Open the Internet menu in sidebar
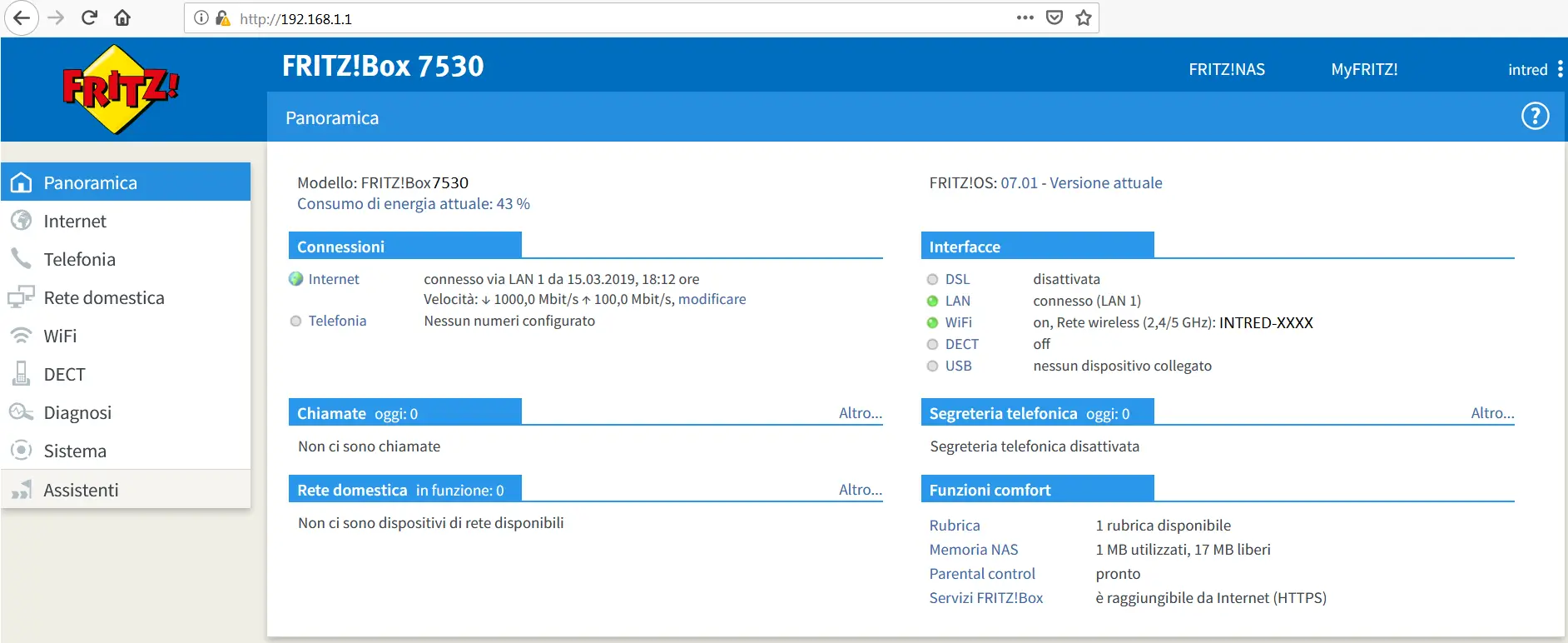Viewport: 1568px width, 643px height. tap(126, 221)
